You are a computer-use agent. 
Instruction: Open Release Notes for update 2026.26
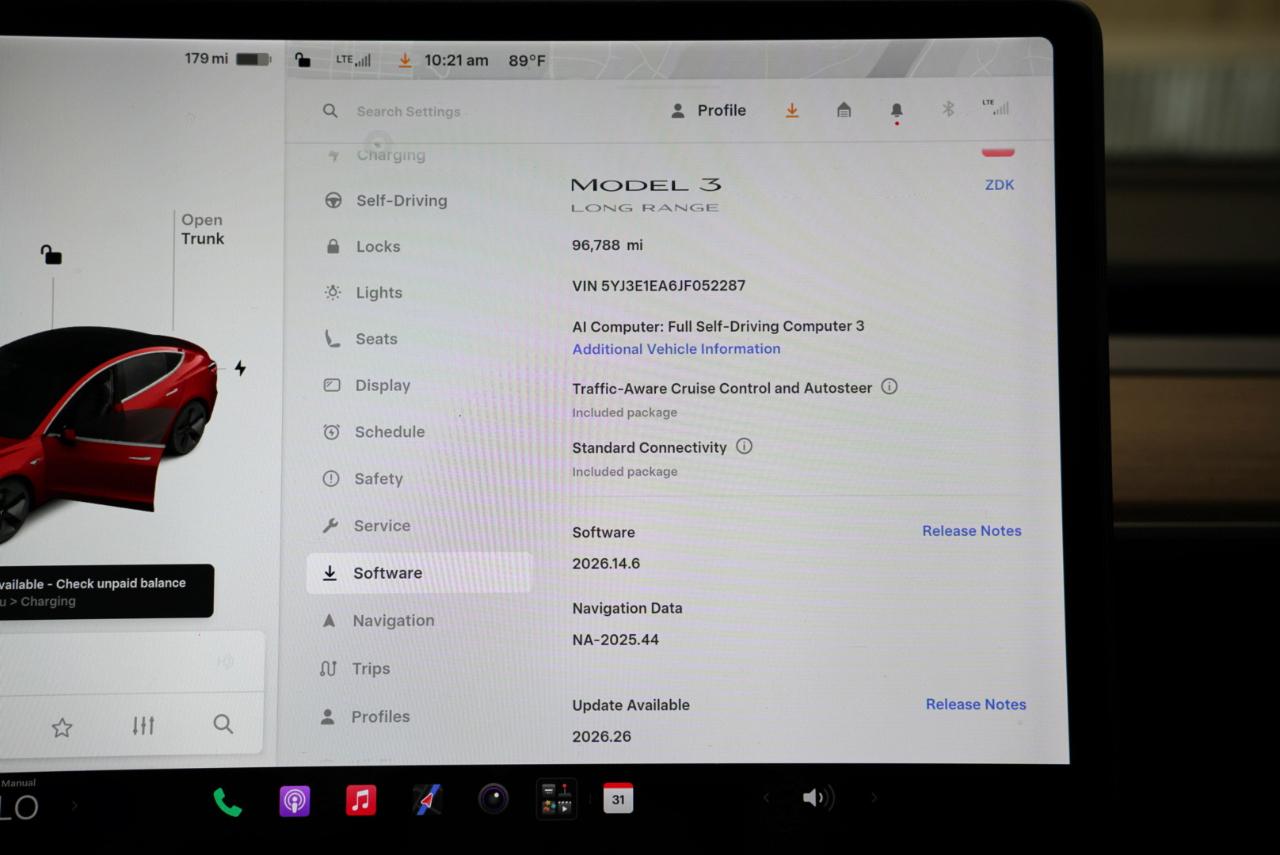(x=976, y=704)
